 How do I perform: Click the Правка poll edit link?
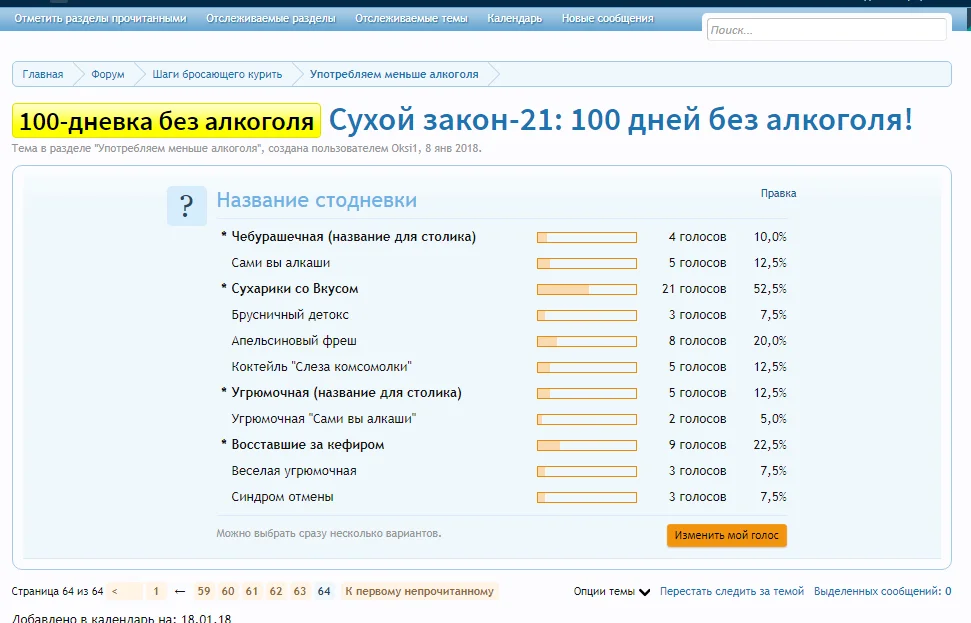tap(778, 193)
